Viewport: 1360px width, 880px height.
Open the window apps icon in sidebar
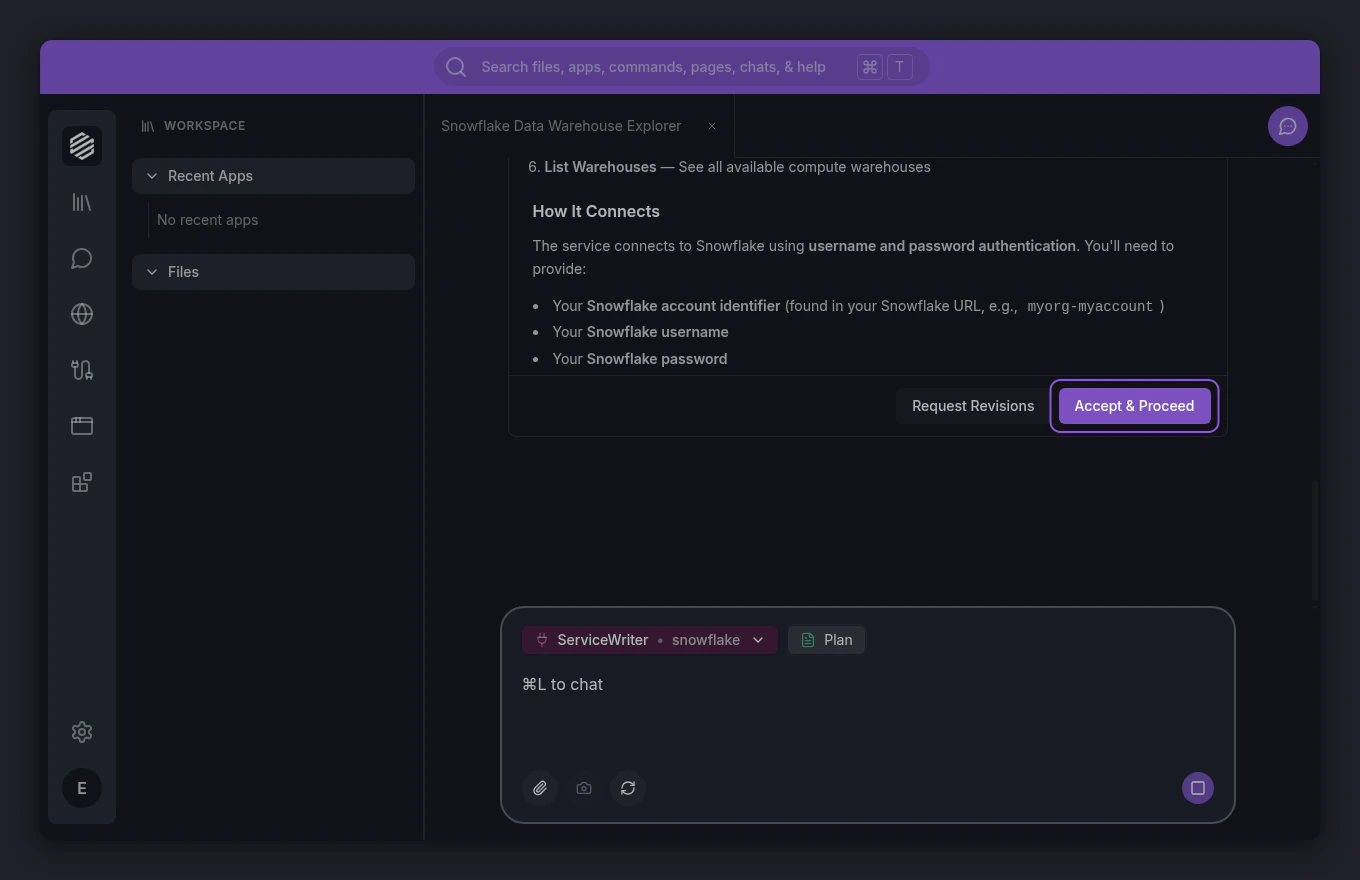coord(82,426)
